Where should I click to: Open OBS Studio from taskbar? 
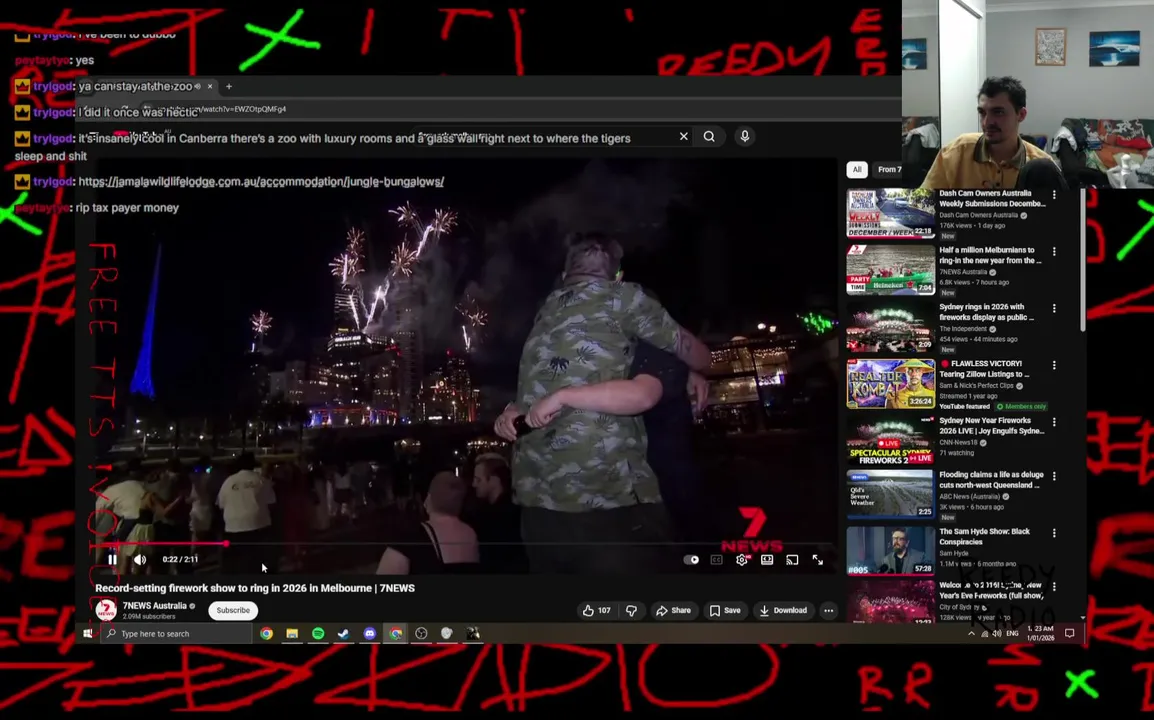coord(421,633)
